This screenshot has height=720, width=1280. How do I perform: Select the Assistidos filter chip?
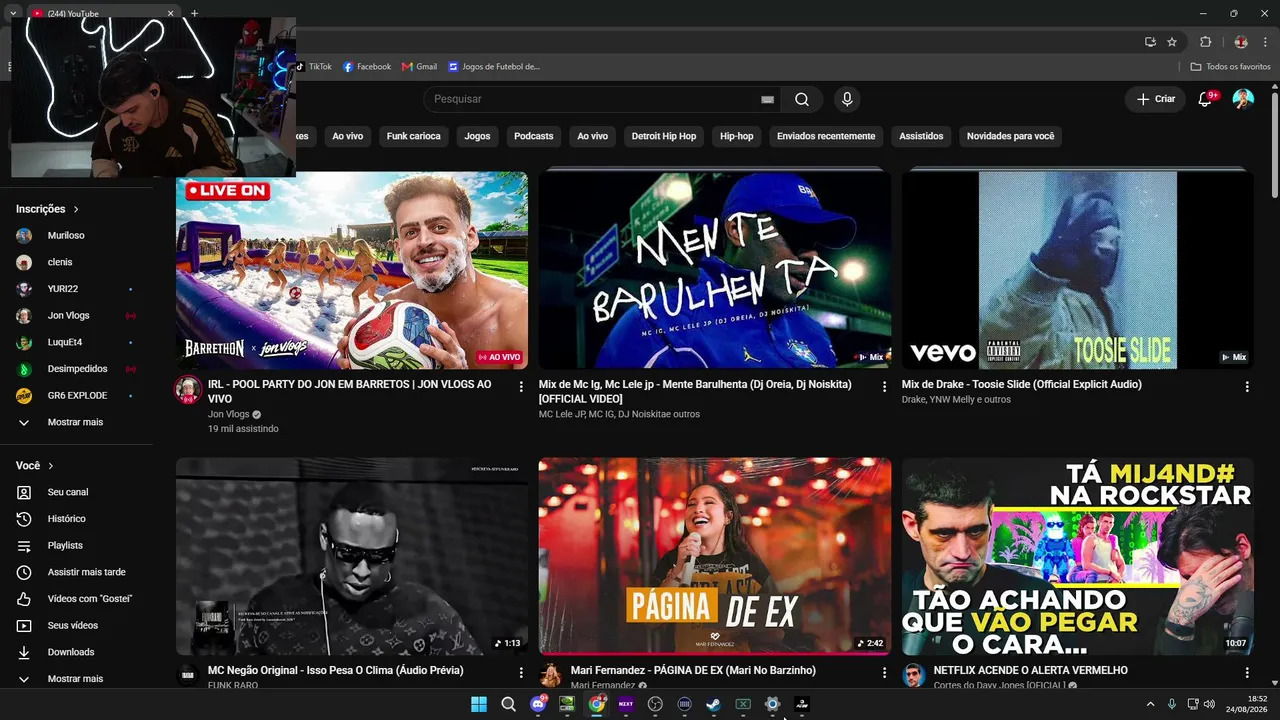[921, 136]
